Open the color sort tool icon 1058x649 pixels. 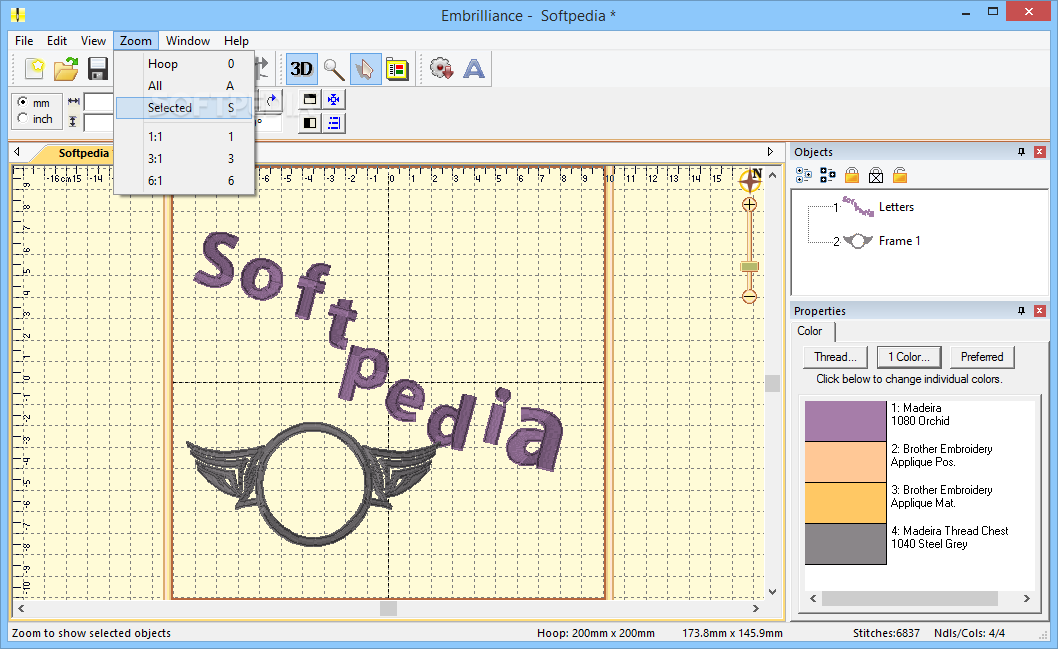pyautogui.click(x=397, y=69)
